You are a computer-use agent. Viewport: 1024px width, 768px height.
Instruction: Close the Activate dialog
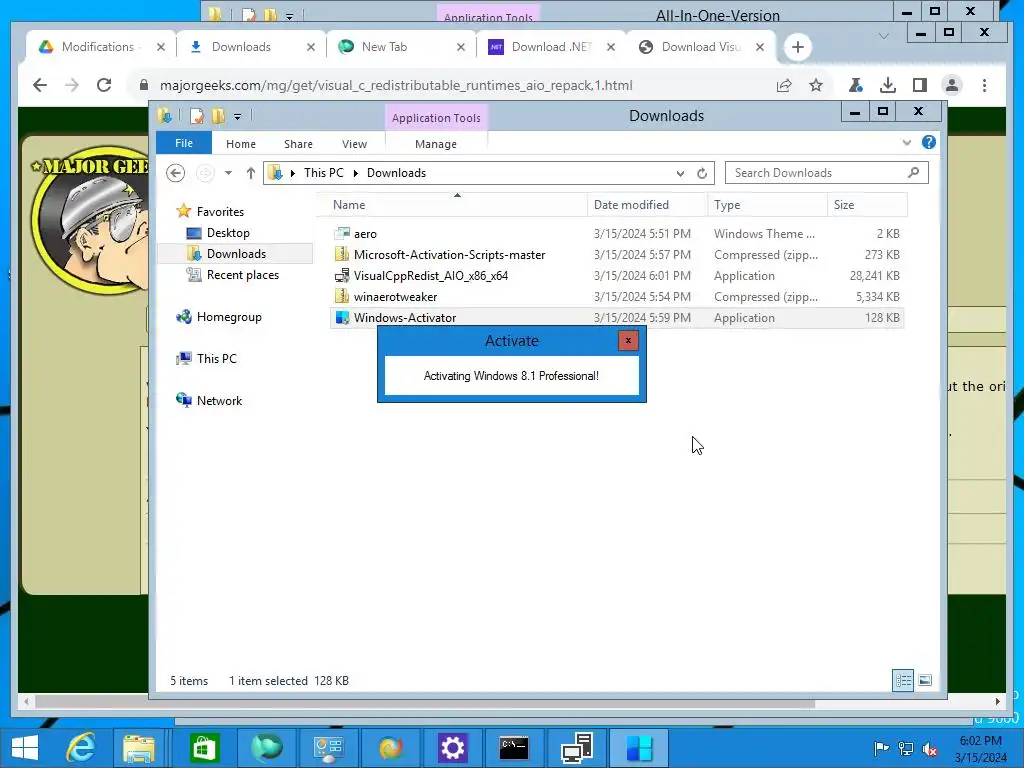(x=628, y=340)
